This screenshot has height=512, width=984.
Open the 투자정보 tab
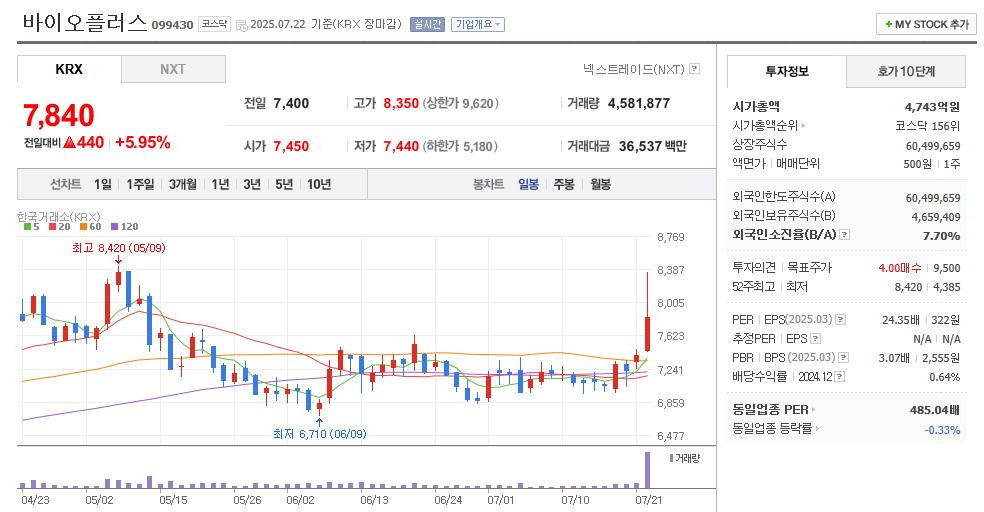click(x=787, y=72)
